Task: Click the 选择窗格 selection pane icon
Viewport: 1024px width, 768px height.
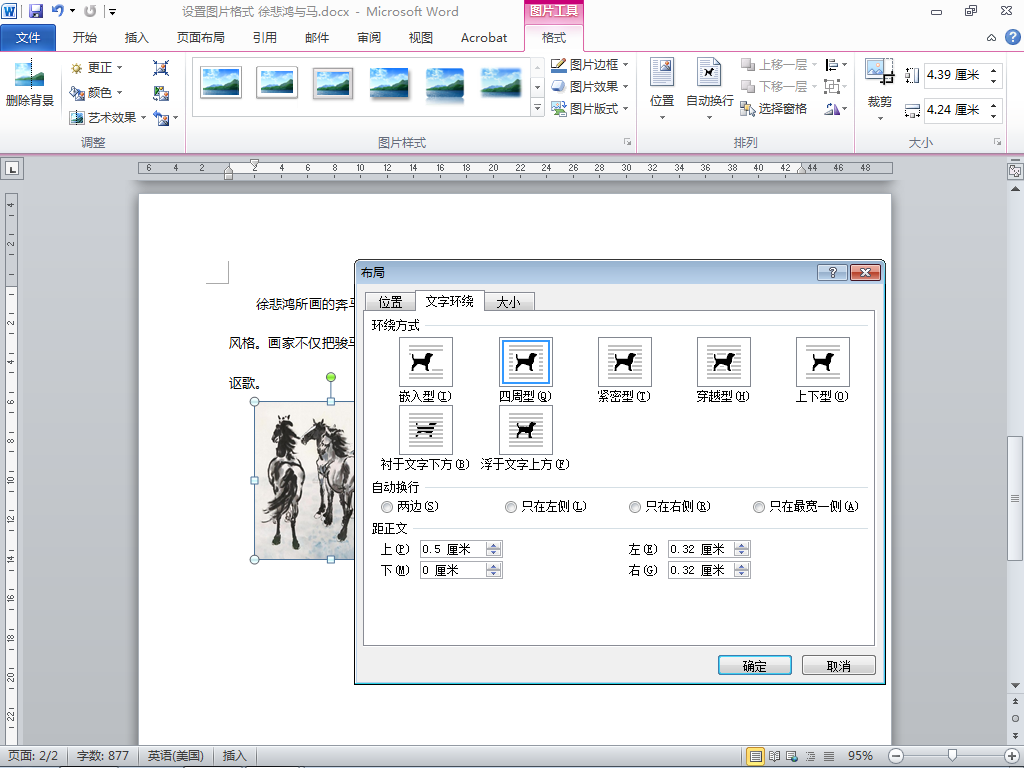Action: point(748,109)
